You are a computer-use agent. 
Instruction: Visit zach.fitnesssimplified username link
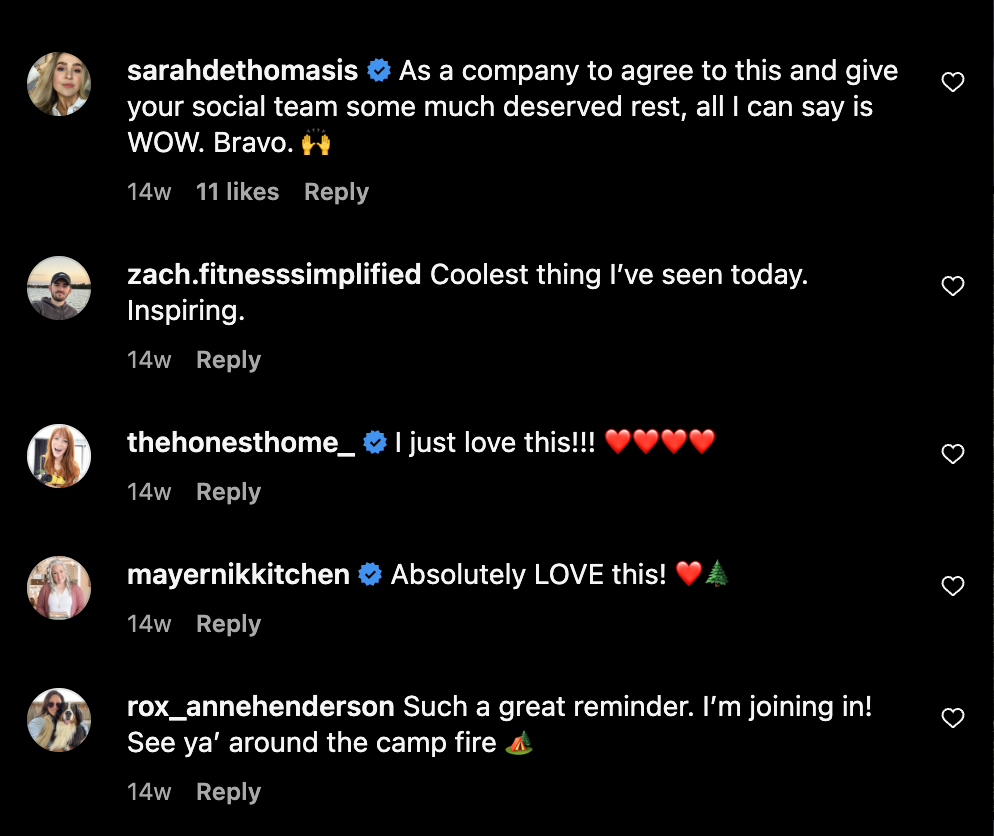[x=274, y=275]
